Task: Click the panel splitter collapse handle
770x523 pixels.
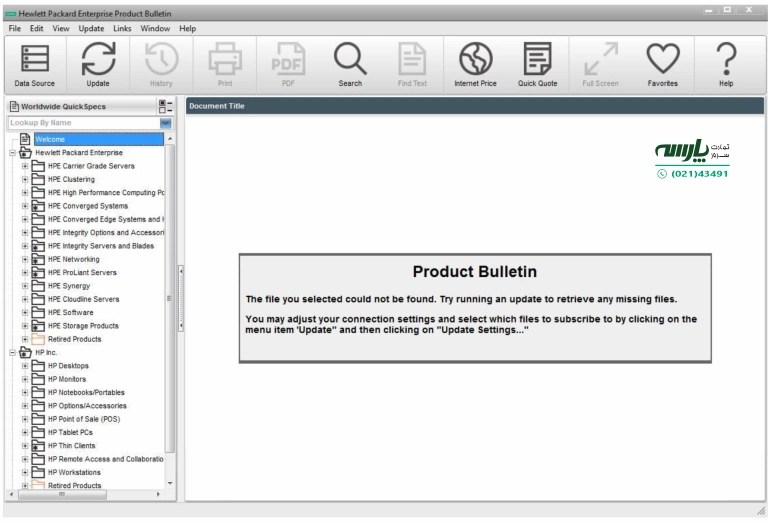Action: coord(181,299)
